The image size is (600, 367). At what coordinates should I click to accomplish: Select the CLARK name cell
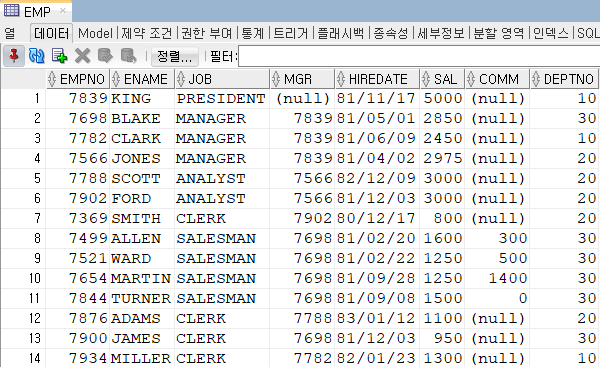point(142,139)
